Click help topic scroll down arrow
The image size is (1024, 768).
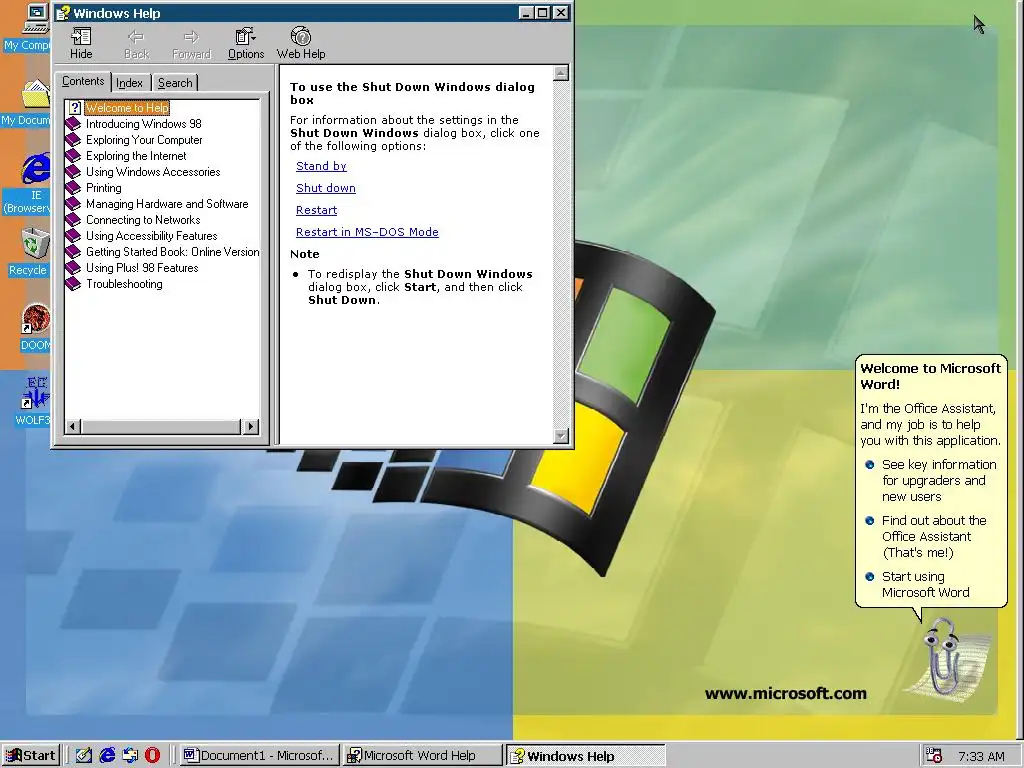pos(561,436)
